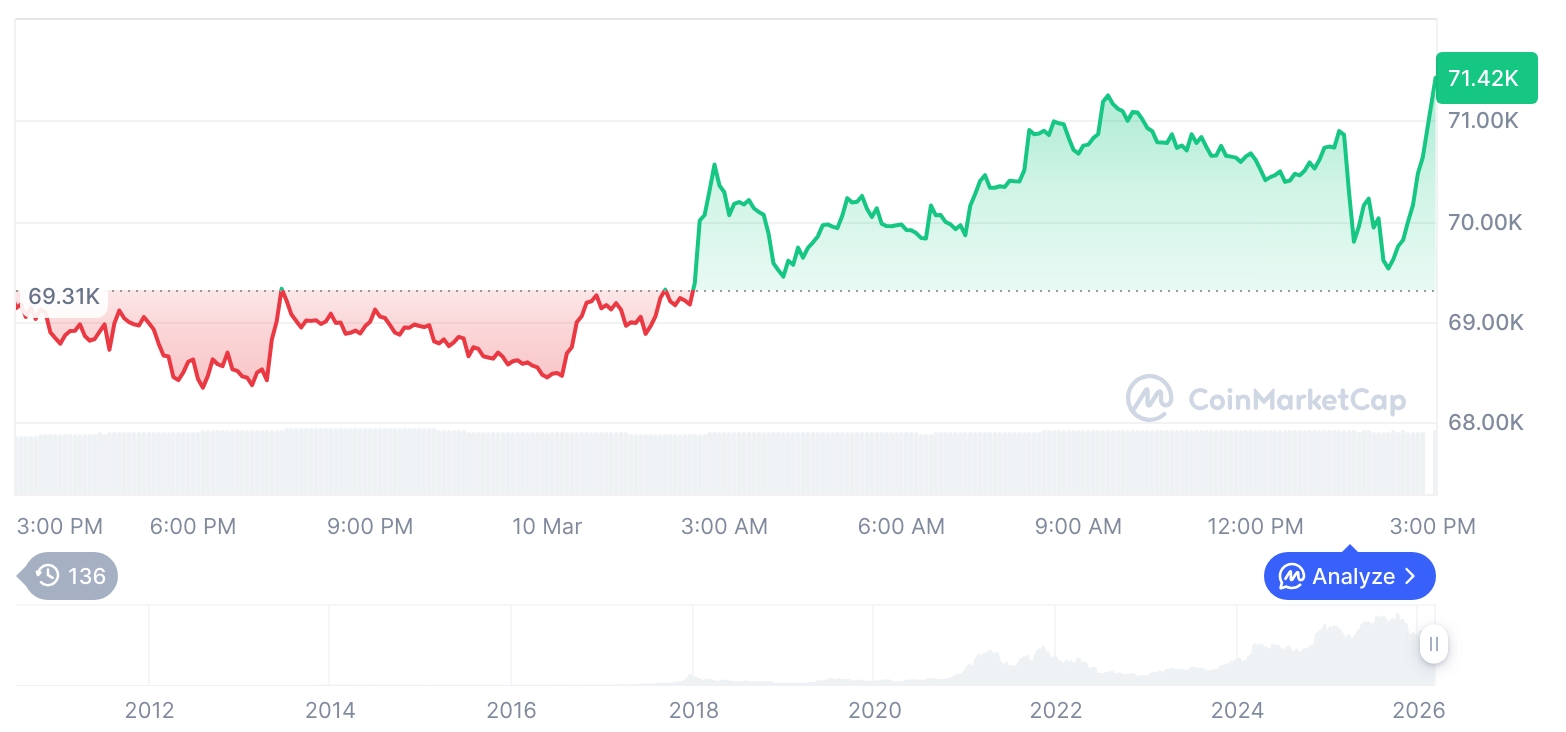The image size is (1566, 732).
Task: Click the 9:00 AM time axis label
Action: 1078,527
